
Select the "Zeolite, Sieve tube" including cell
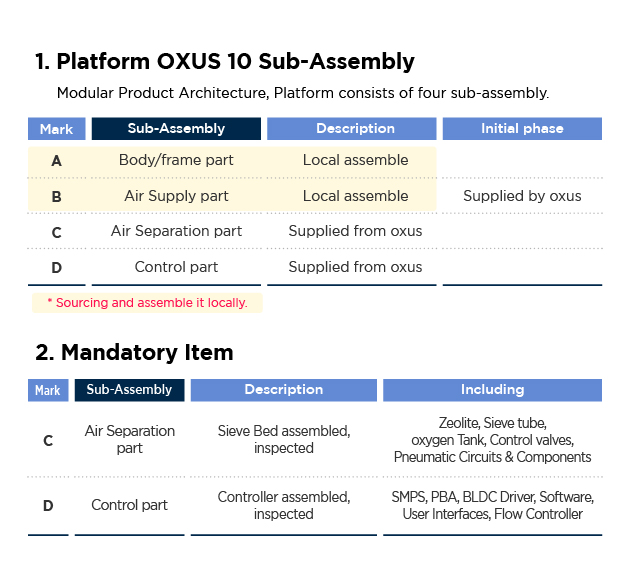point(492,440)
